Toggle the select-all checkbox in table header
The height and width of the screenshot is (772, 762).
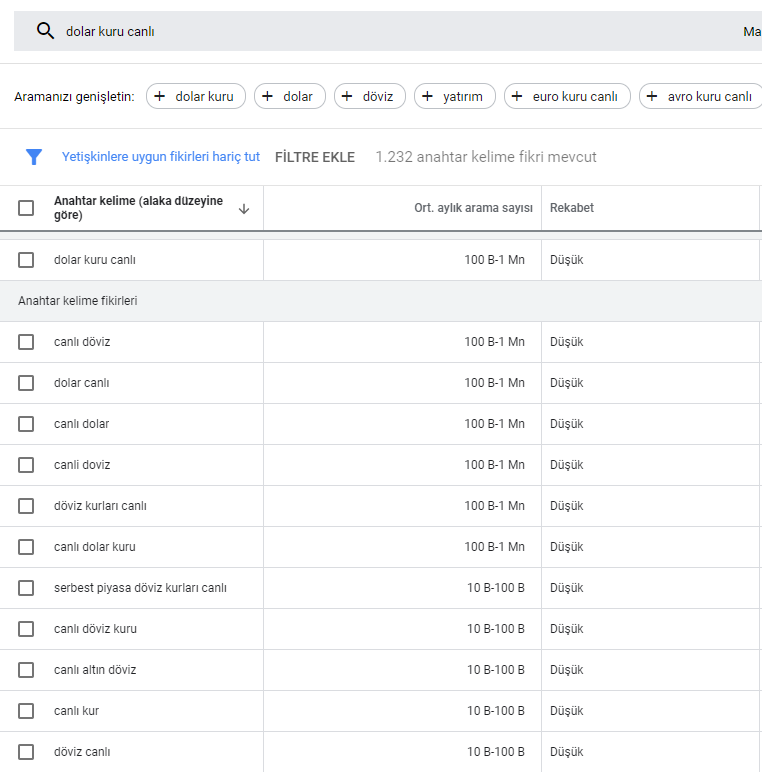pyautogui.click(x=26, y=208)
